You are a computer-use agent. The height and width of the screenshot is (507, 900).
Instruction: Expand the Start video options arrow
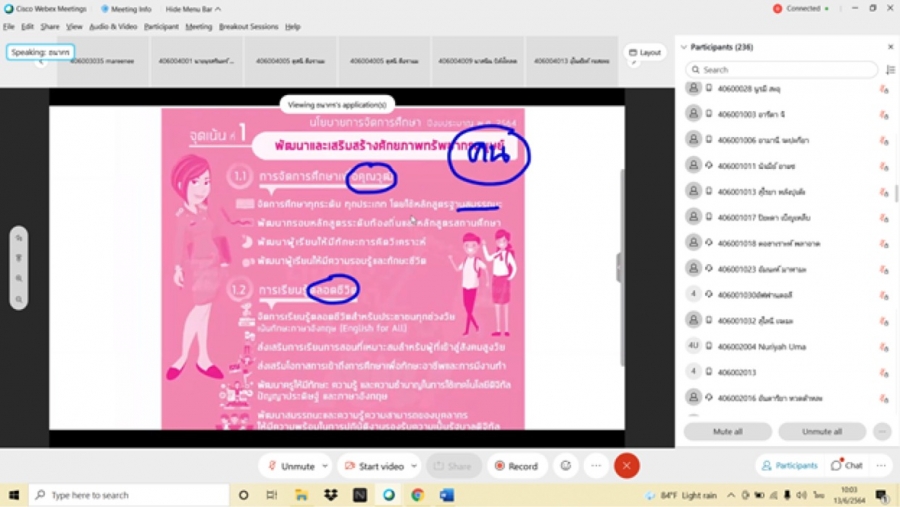[413, 466]
